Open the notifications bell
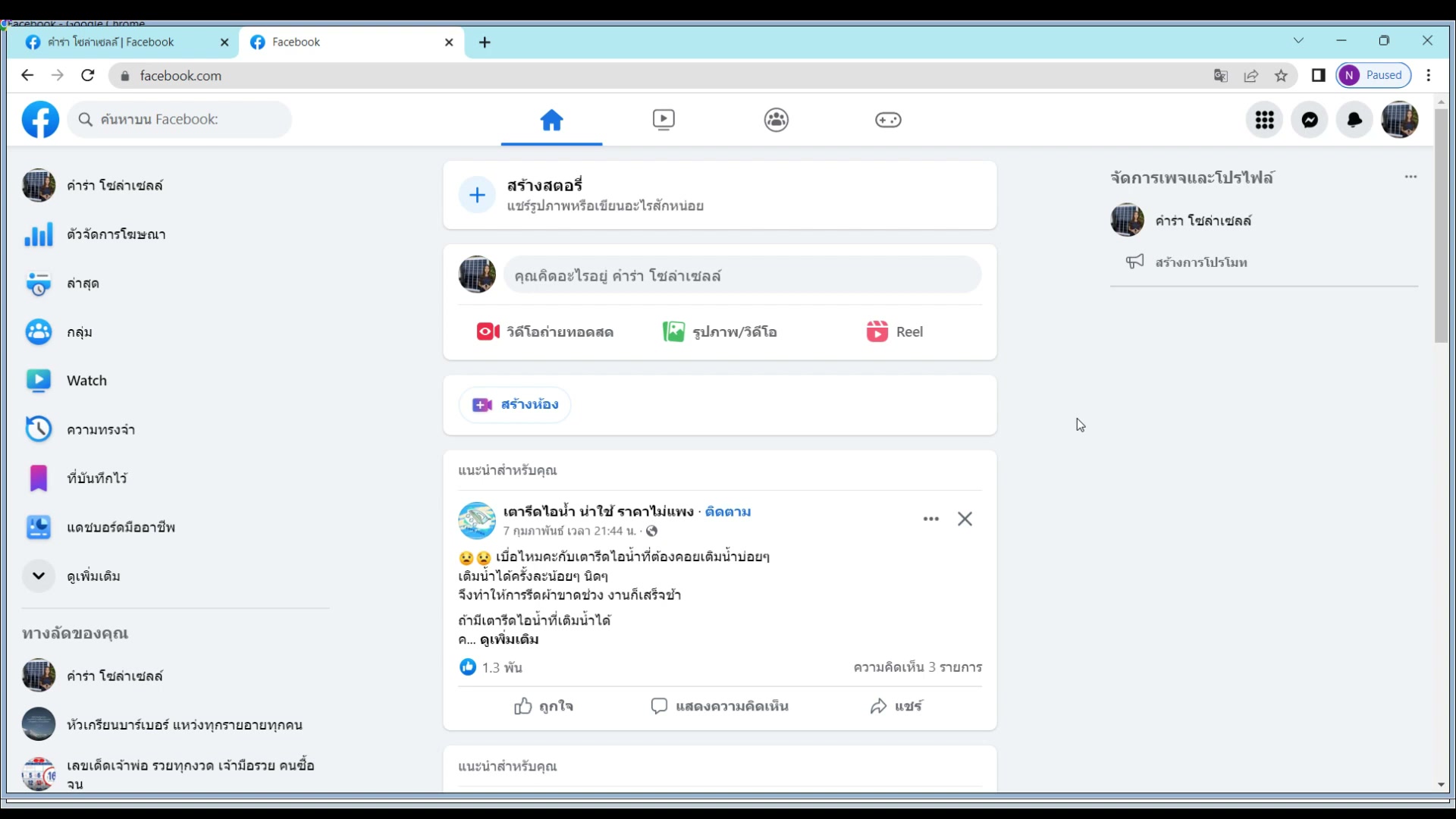 1354,120
